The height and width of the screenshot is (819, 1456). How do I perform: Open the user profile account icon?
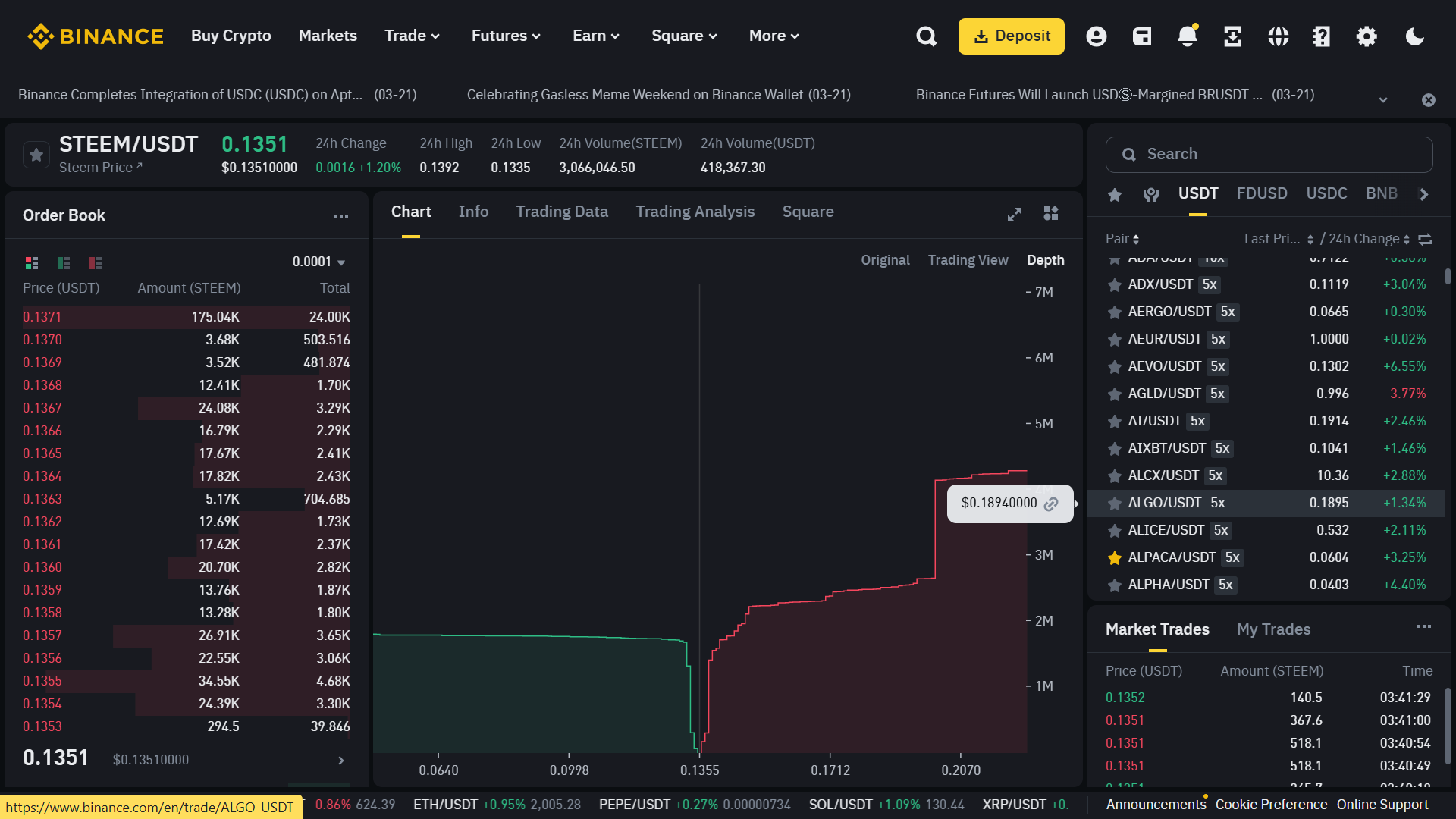pos(1097,36)
